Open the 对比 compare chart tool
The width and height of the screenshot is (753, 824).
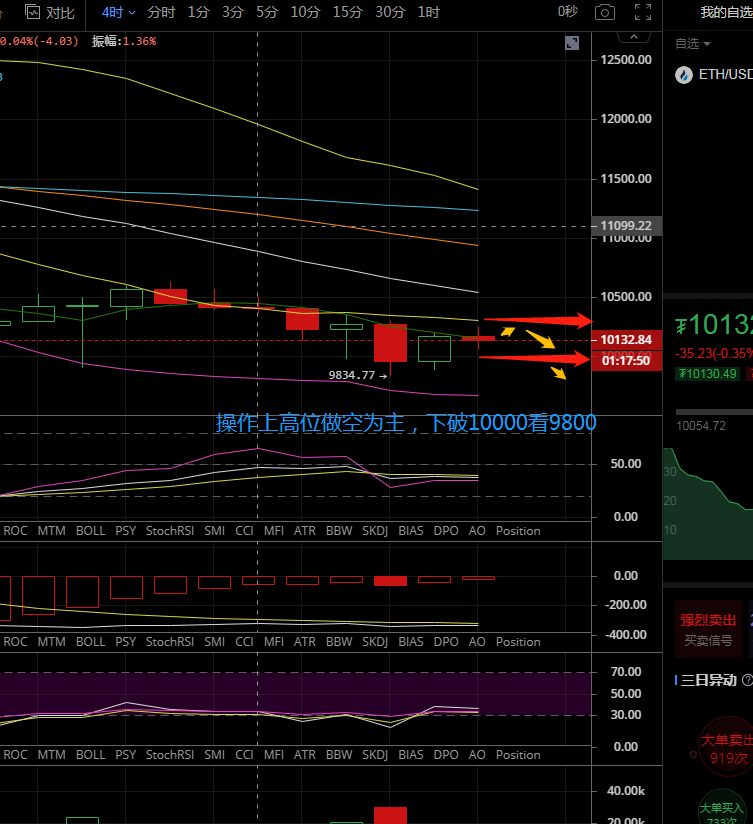50,12
